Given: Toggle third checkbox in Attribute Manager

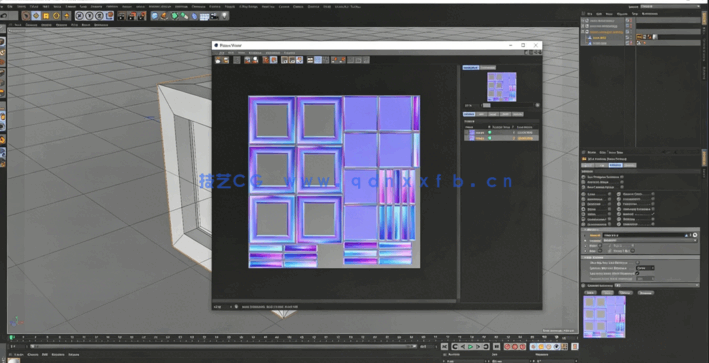Looking at the screenshot, I should click(622, 187).
